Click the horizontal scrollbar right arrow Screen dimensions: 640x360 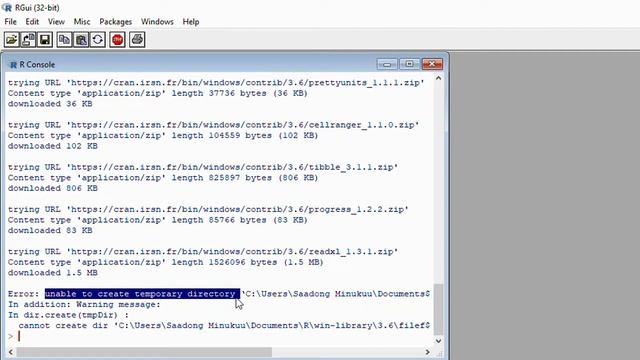coord(427,352)
